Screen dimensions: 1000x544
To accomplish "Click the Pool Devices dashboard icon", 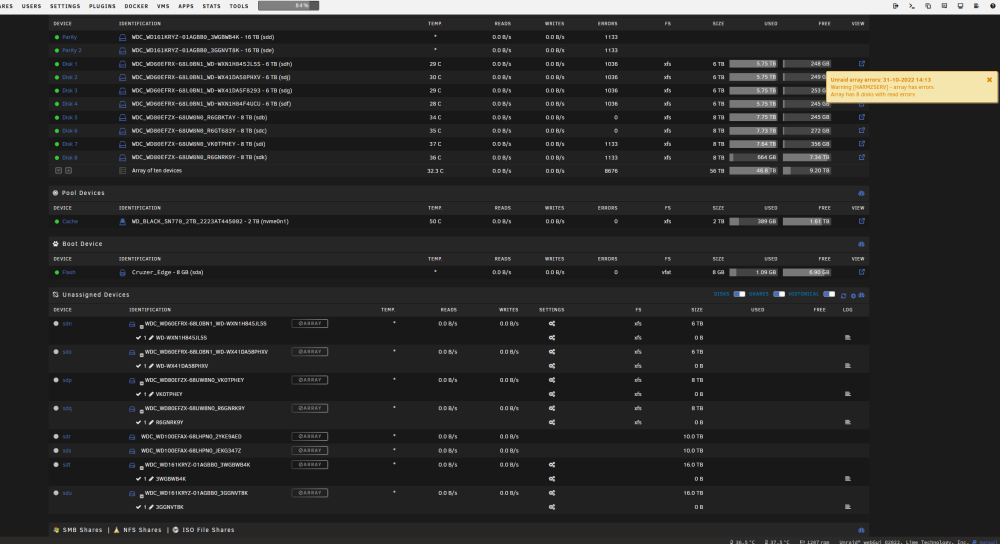I will point(861,193).
